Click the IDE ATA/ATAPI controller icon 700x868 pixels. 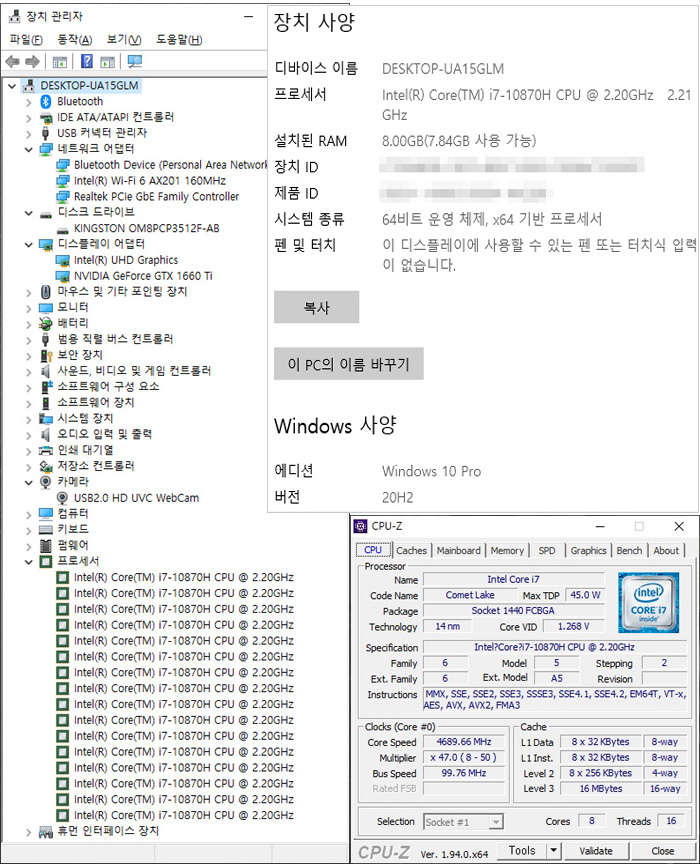(46, 117)
